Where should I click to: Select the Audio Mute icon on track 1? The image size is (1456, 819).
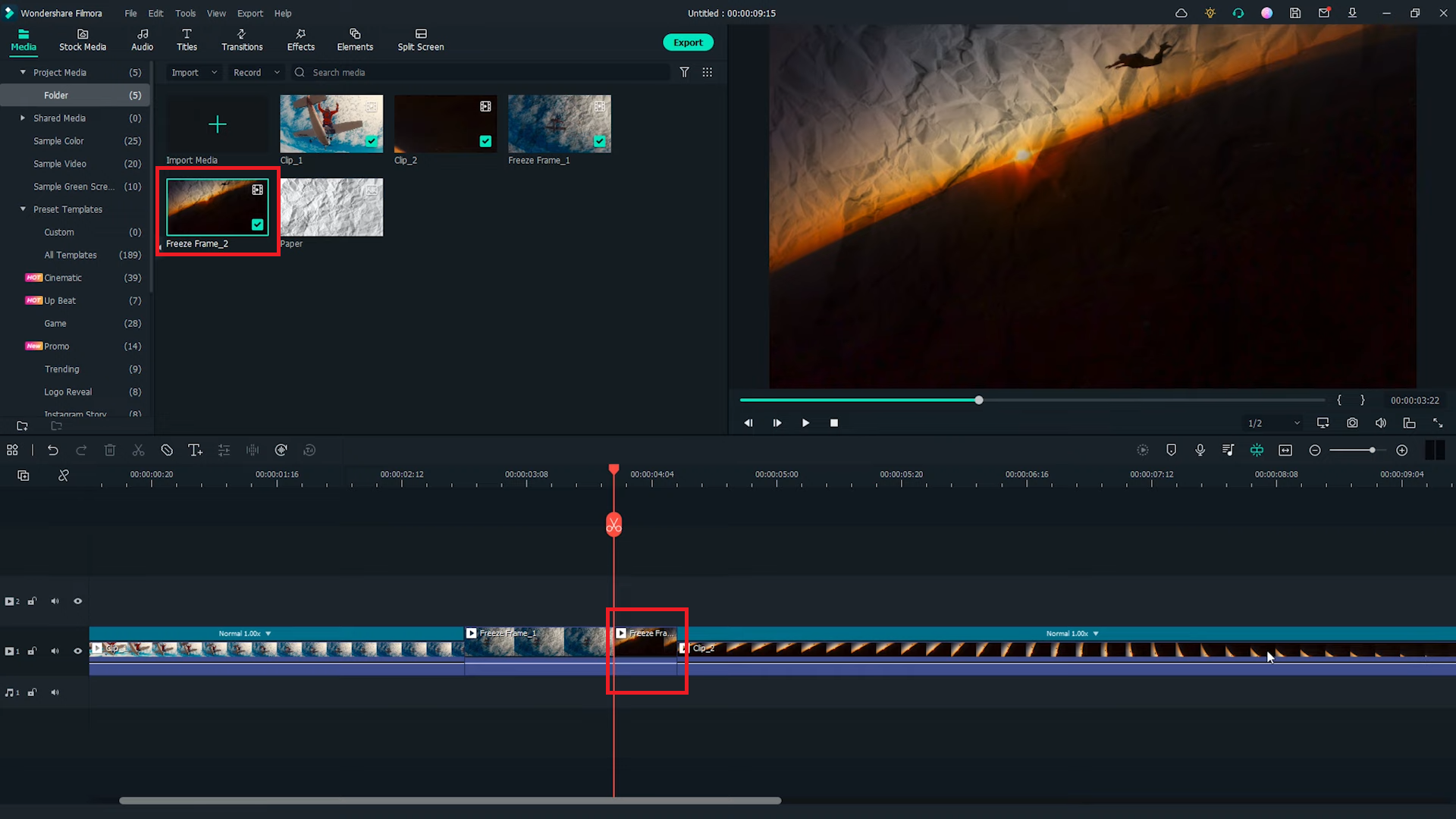[x=56, y=651]
